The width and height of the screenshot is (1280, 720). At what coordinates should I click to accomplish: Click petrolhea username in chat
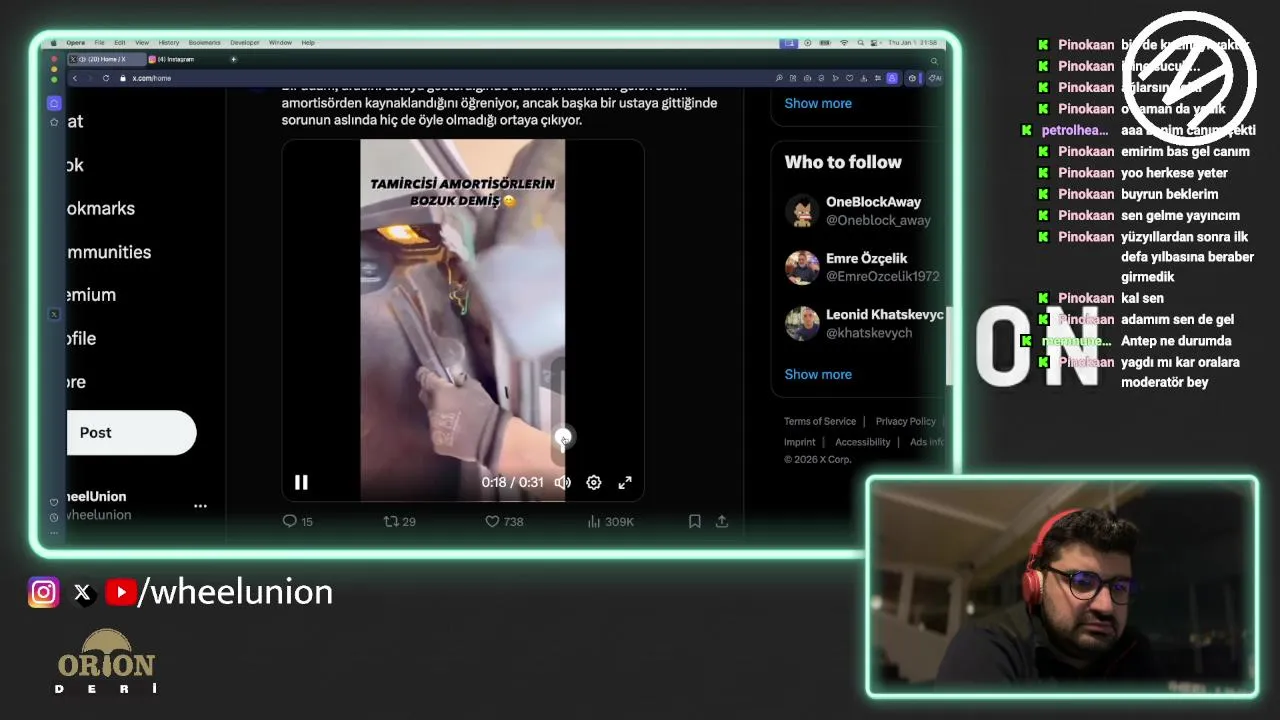point(1075,130)
